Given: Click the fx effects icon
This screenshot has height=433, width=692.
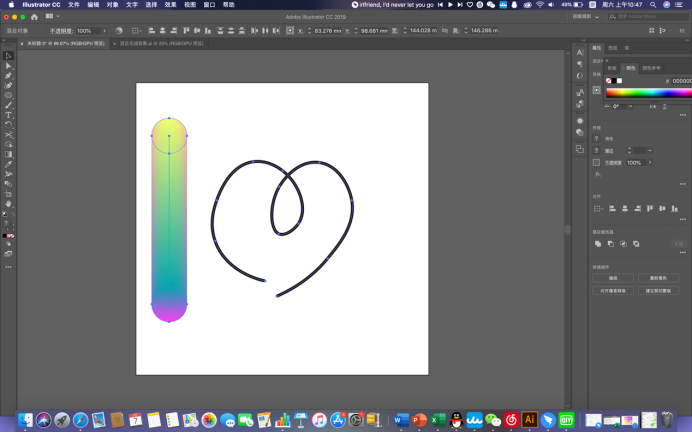Looking at the screenshot, I should click(x=598, y=174).
